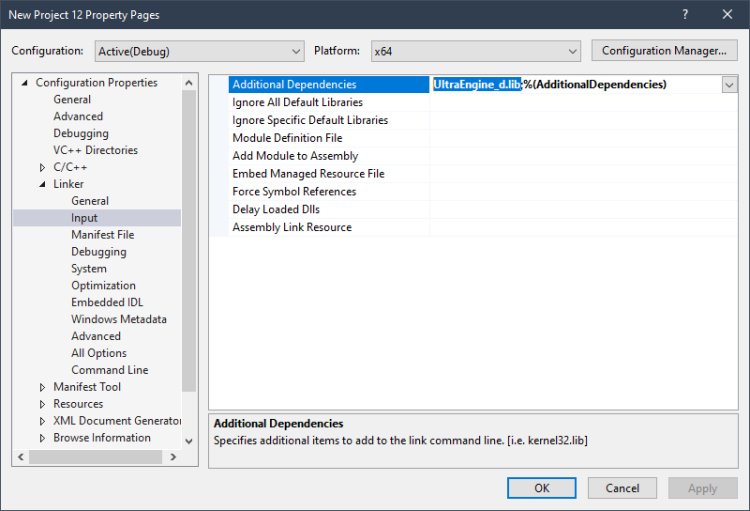Select VC++ Directories in the tree

pos(95,150)
